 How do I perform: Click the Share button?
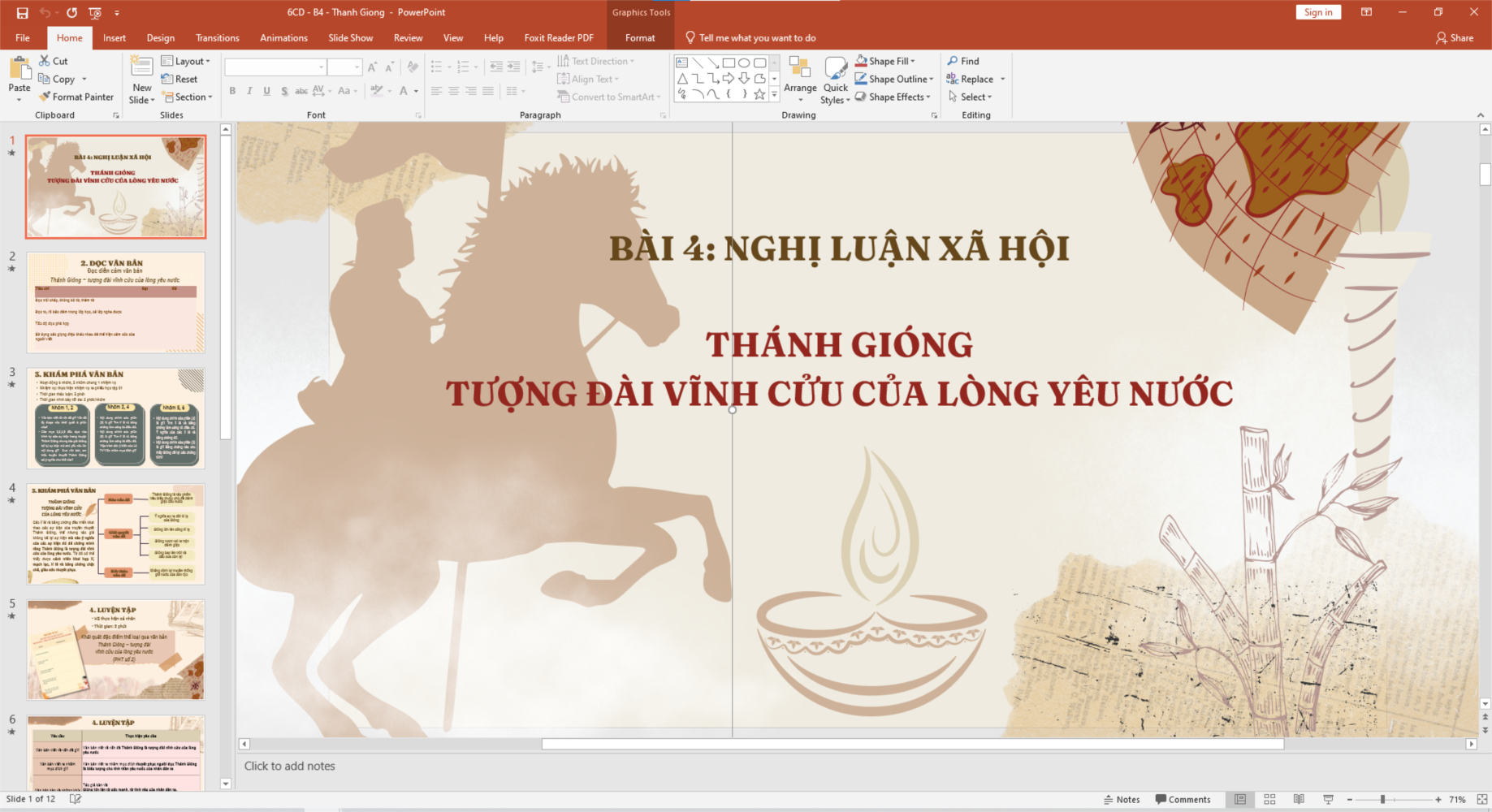pyautogui.click(x=1454, y=38)
